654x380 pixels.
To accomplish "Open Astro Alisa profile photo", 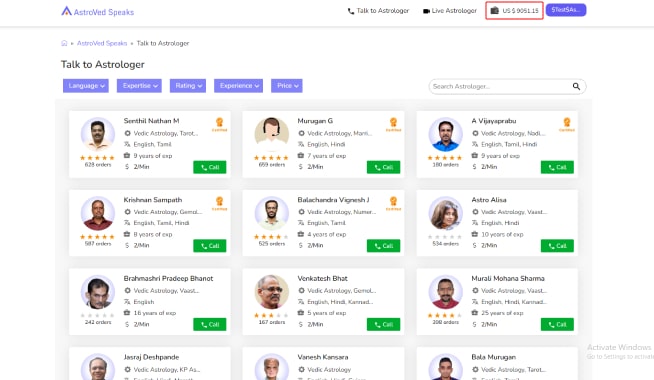I will click(446, 213).
